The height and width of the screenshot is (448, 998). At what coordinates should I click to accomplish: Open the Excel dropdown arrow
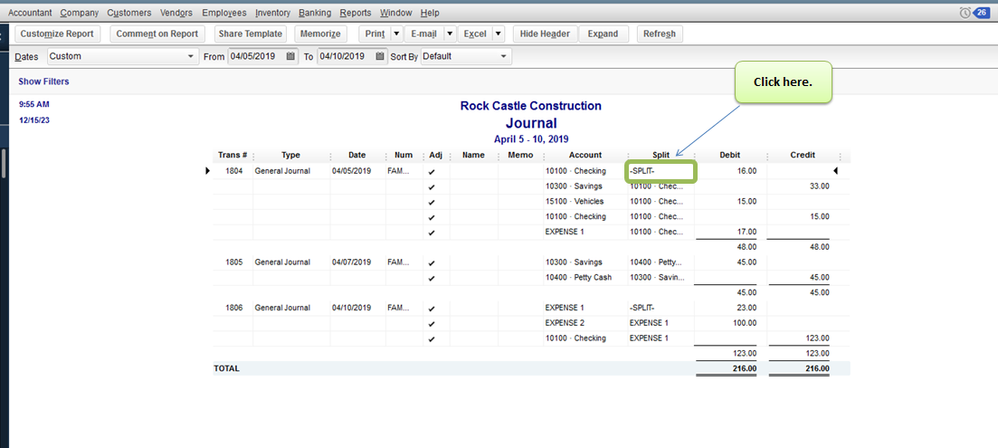pyautogui.click(x=498, y=34)
